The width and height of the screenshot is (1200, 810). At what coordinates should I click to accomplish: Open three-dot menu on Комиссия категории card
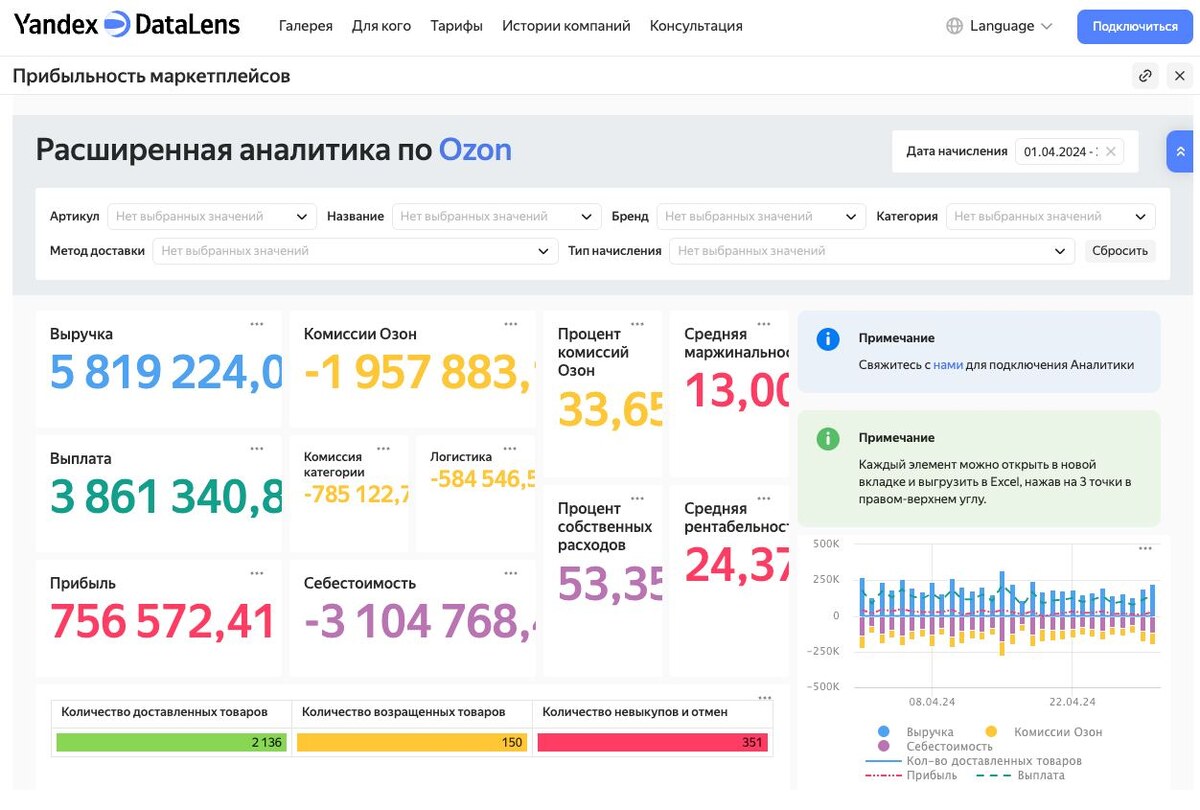coord(384,449)
